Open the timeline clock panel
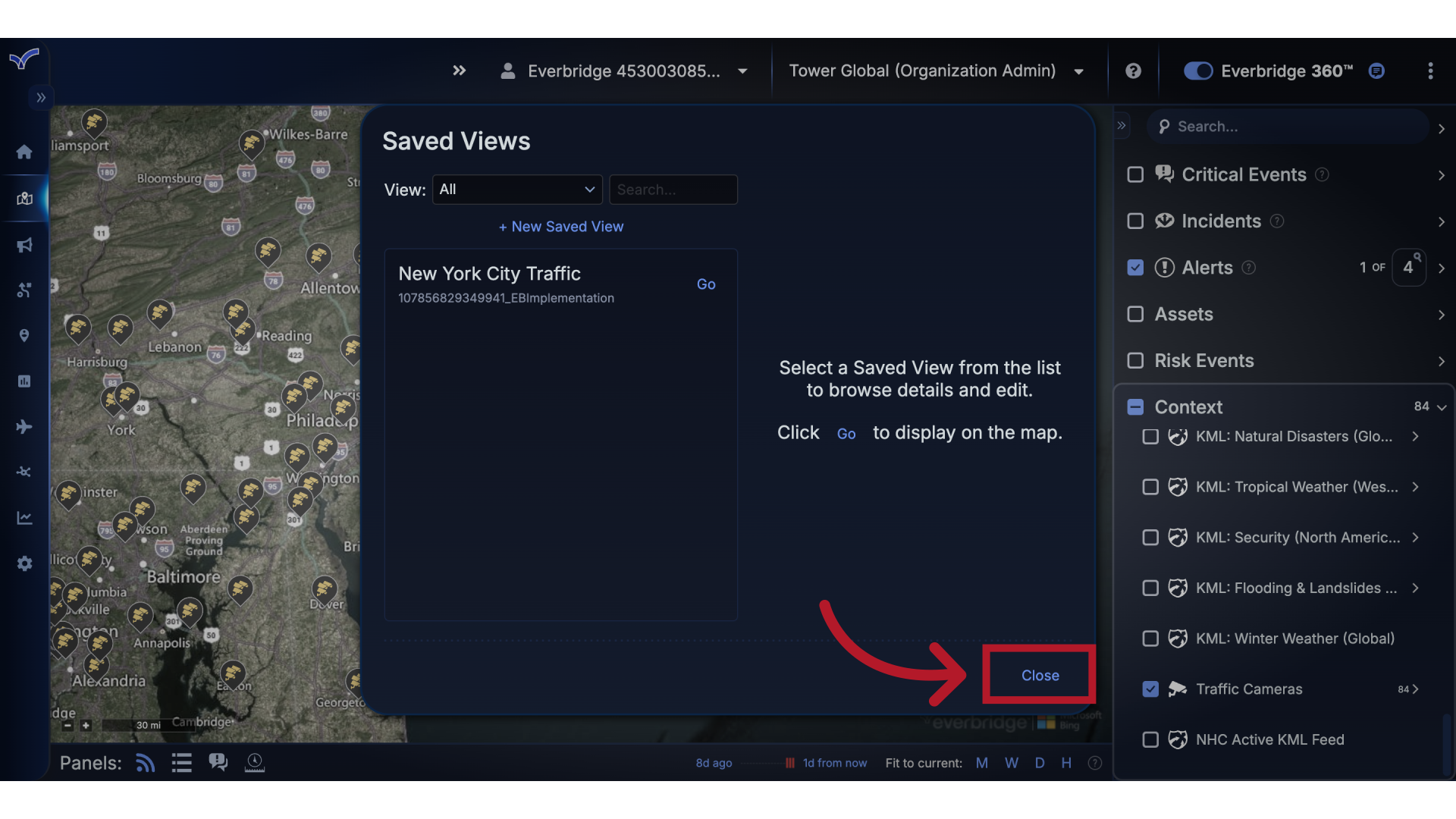Image resolution: width=1456 pixels, height=819 pixels. point(255,762)
